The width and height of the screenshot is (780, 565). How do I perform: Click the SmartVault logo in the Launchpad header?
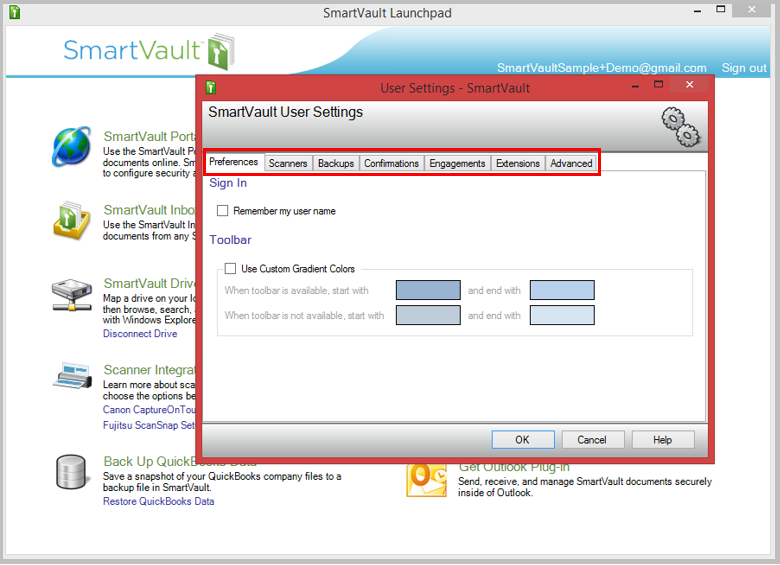point(147,50)
